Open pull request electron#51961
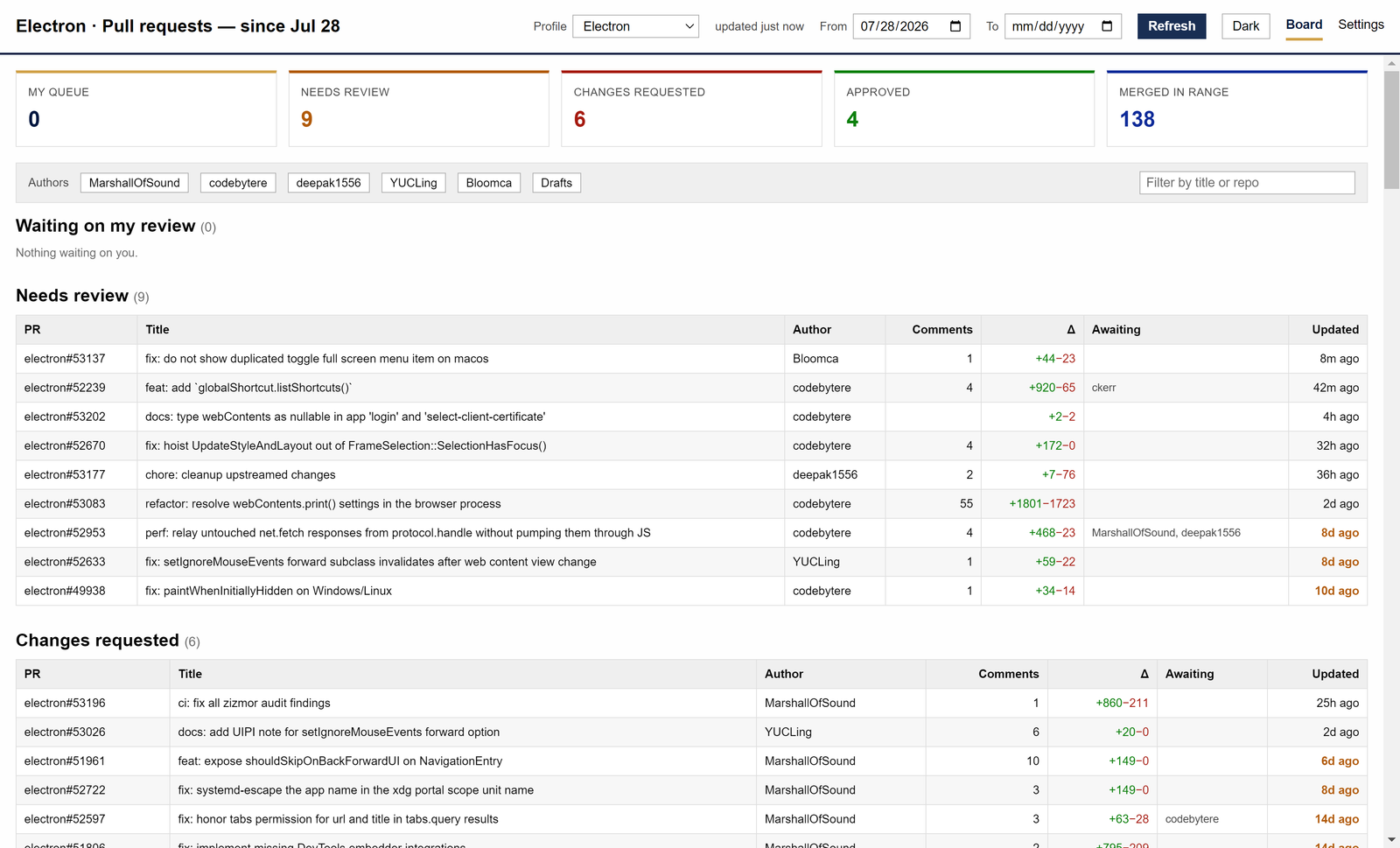The height and width of the screenshot is (848, 1400). 65,761
